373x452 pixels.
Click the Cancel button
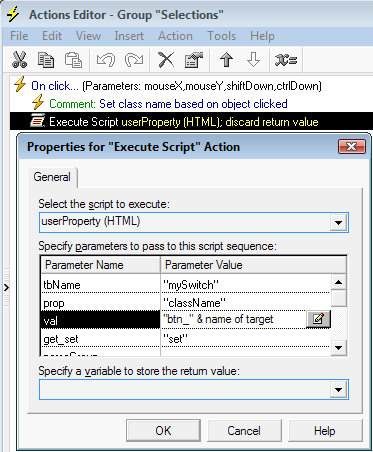[x=244, y=430]
